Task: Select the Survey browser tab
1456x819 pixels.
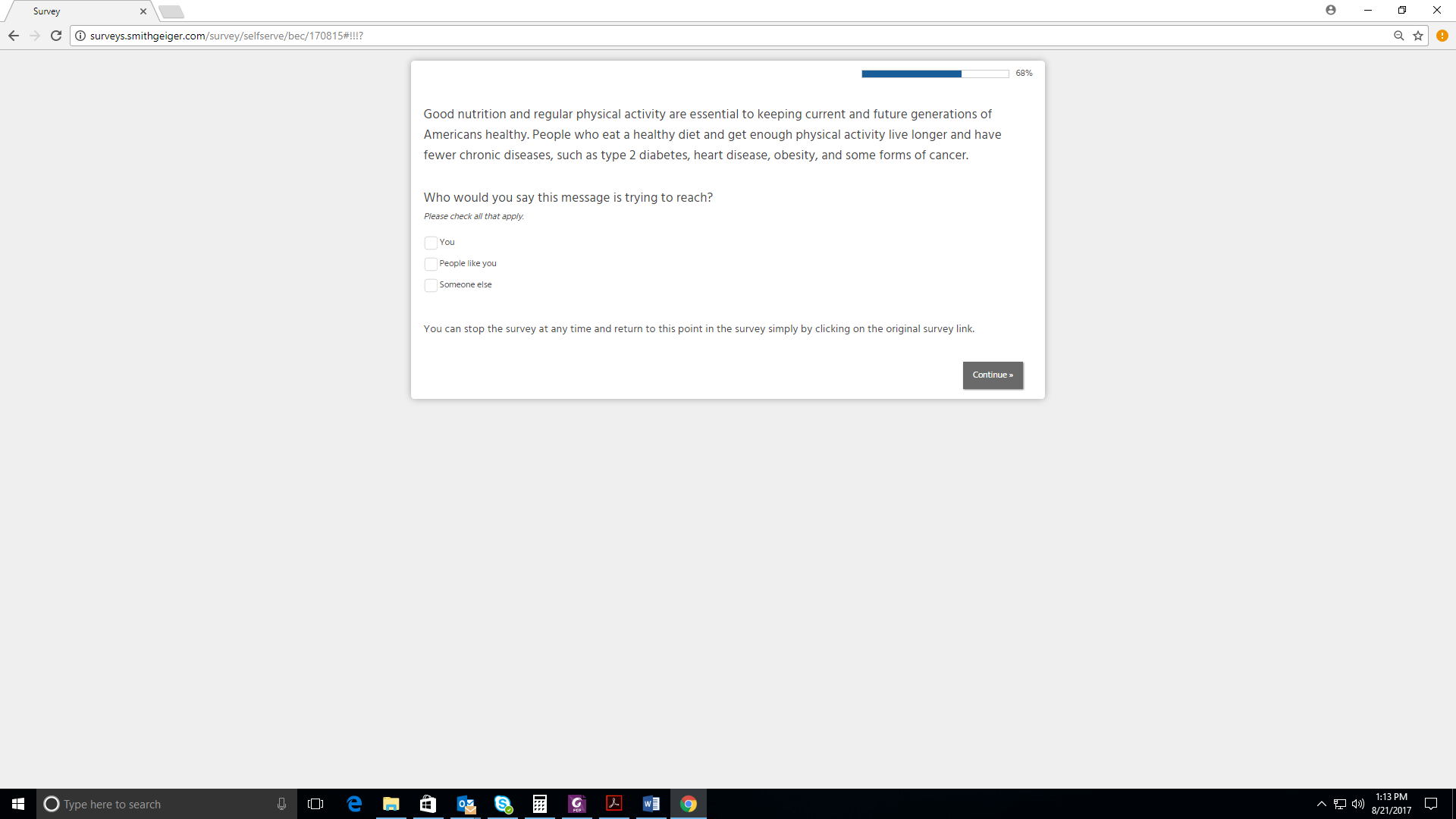Action: click(x=76, y=11)
